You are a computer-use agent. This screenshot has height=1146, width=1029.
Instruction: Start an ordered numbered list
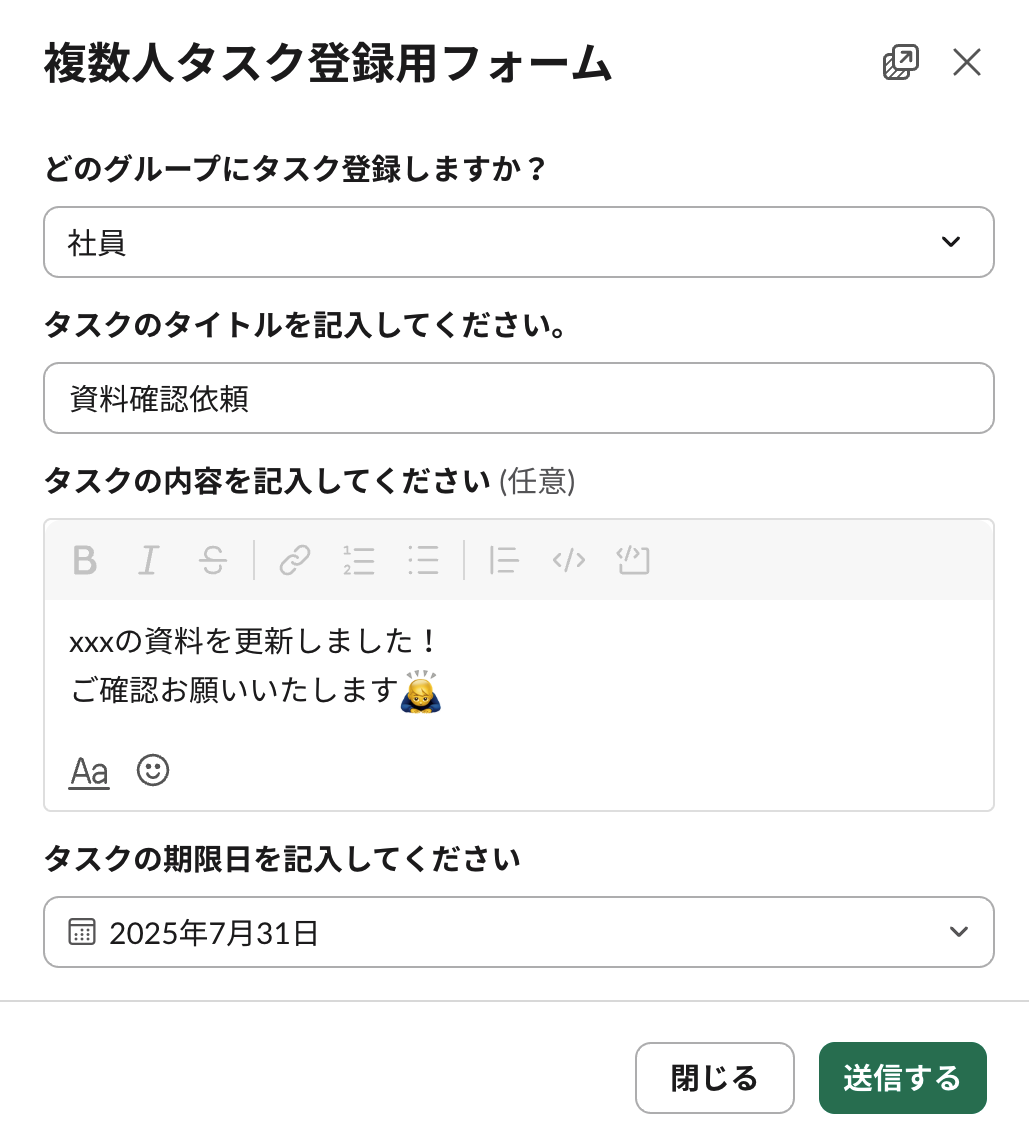pos(359,560)
